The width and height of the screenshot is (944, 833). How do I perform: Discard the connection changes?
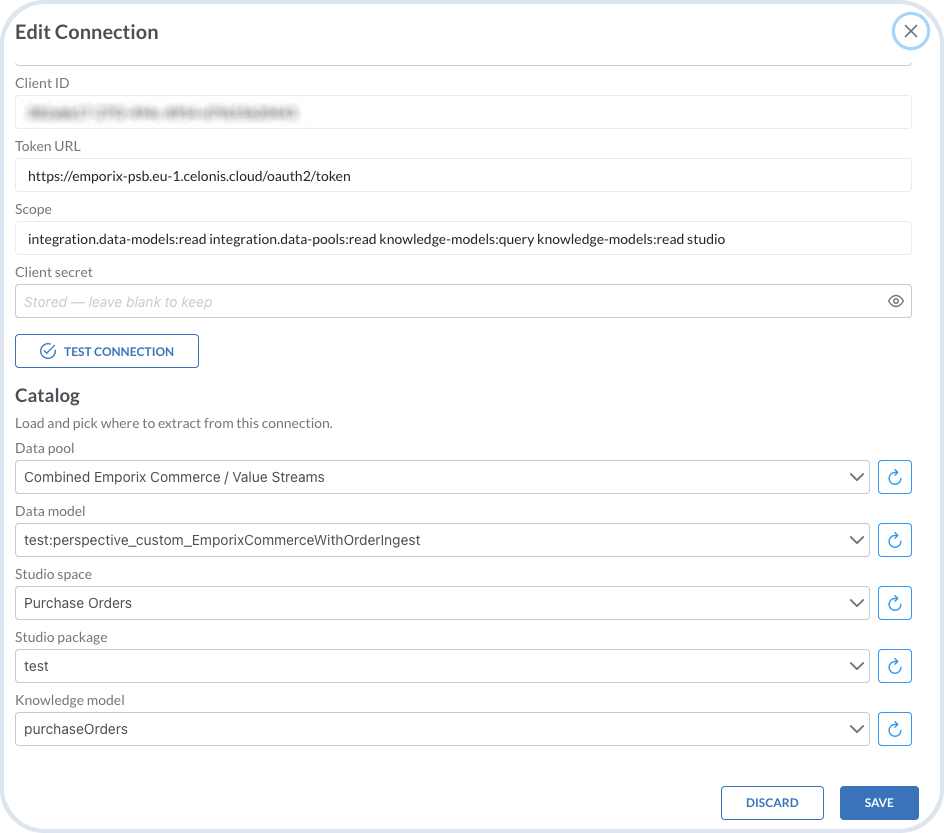(772, 803)
